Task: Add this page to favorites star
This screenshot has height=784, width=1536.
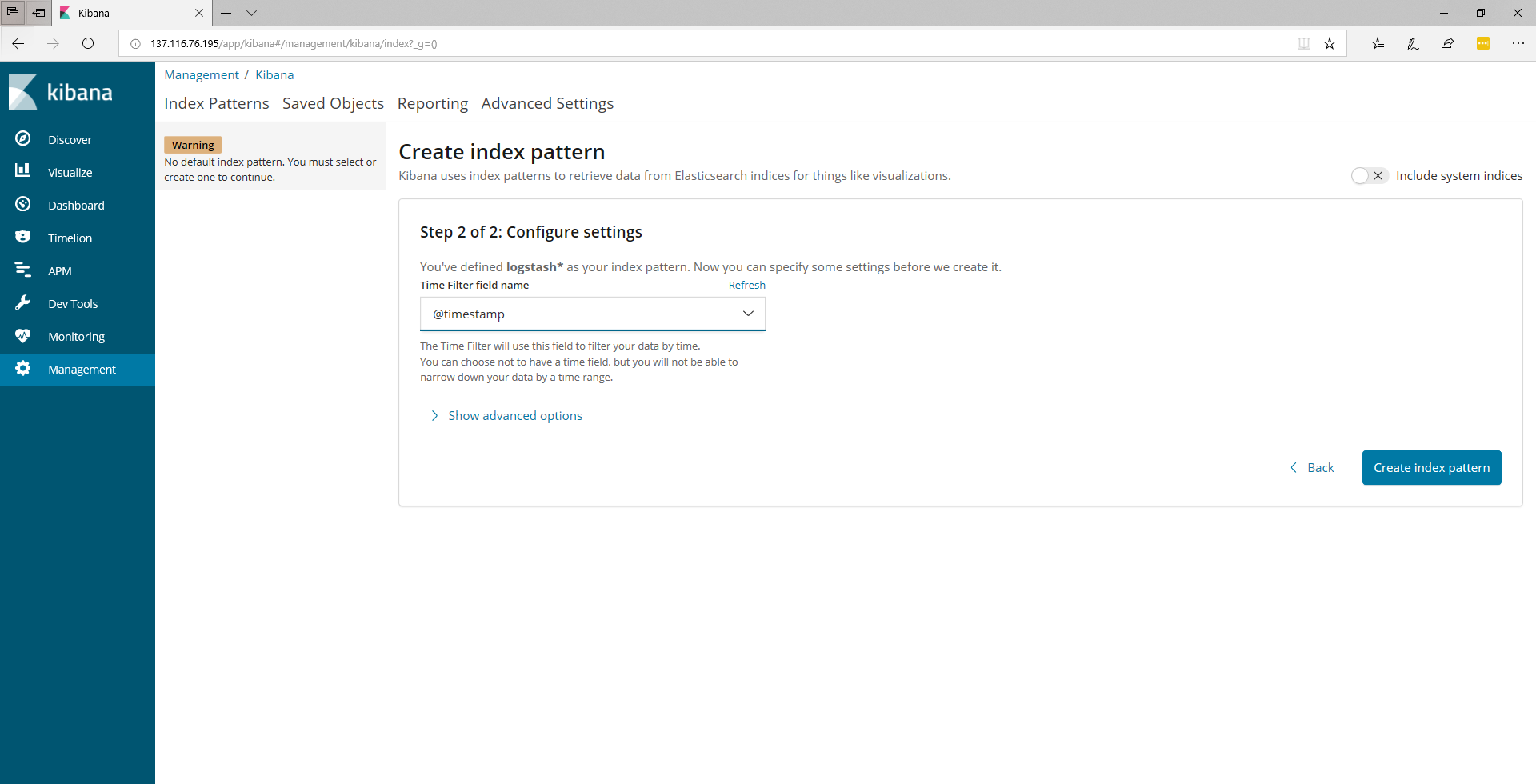Action: [x=1330, y=43]
